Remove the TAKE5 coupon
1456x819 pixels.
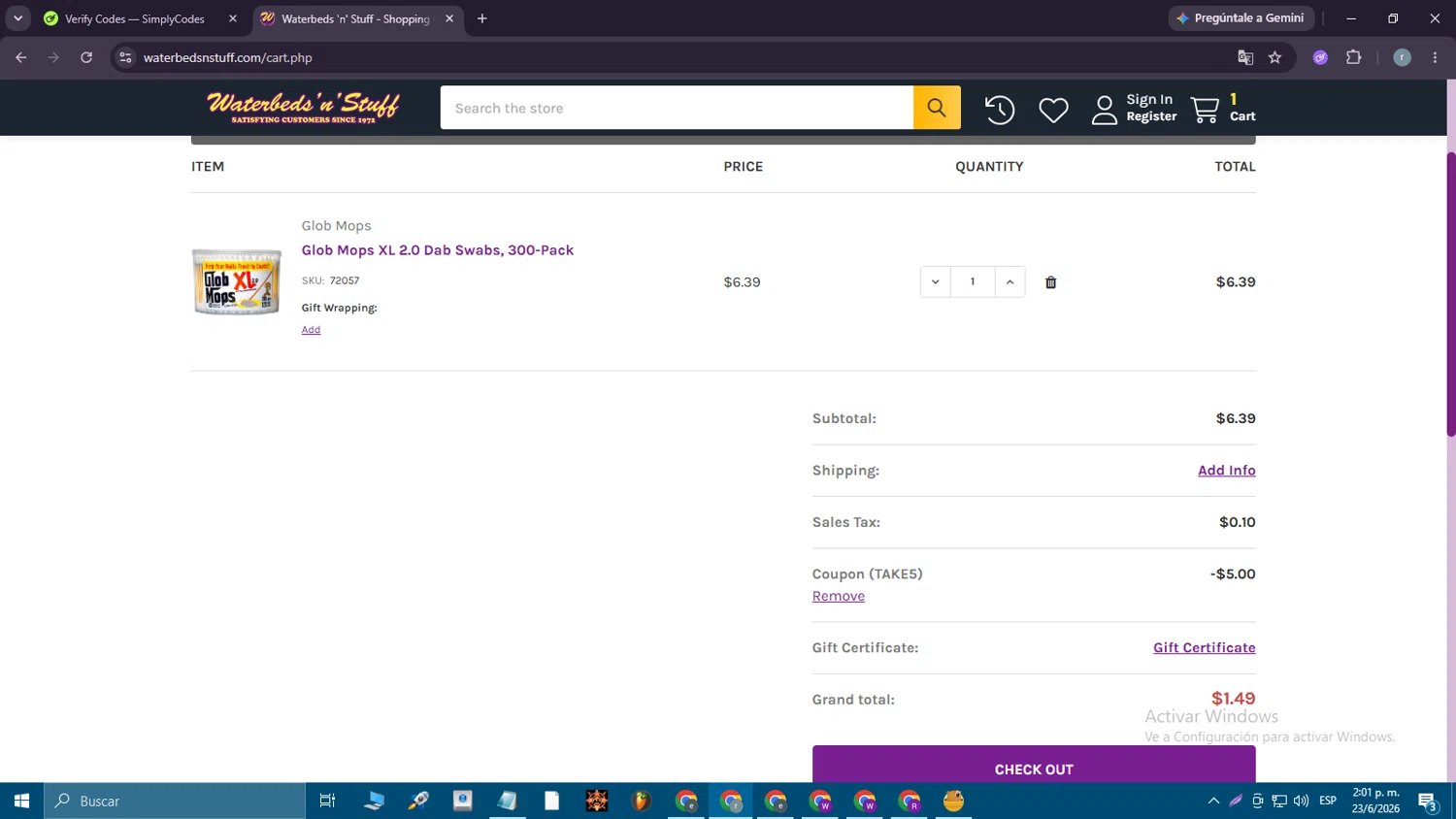(839, 597)
